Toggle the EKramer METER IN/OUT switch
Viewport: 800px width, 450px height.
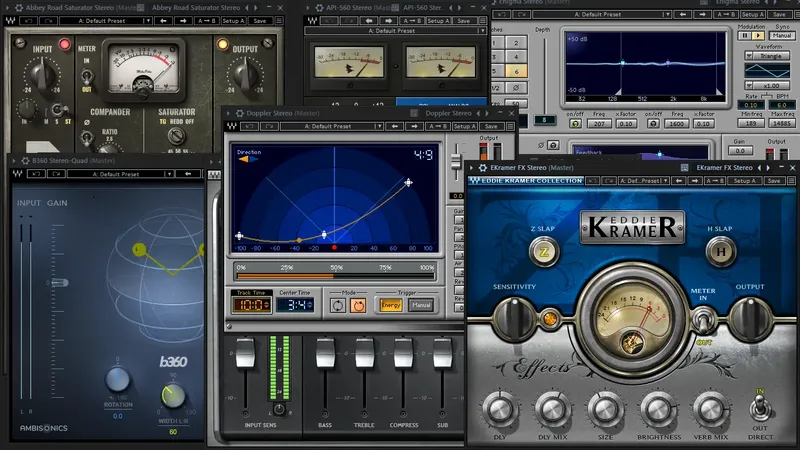click(703, 321)
